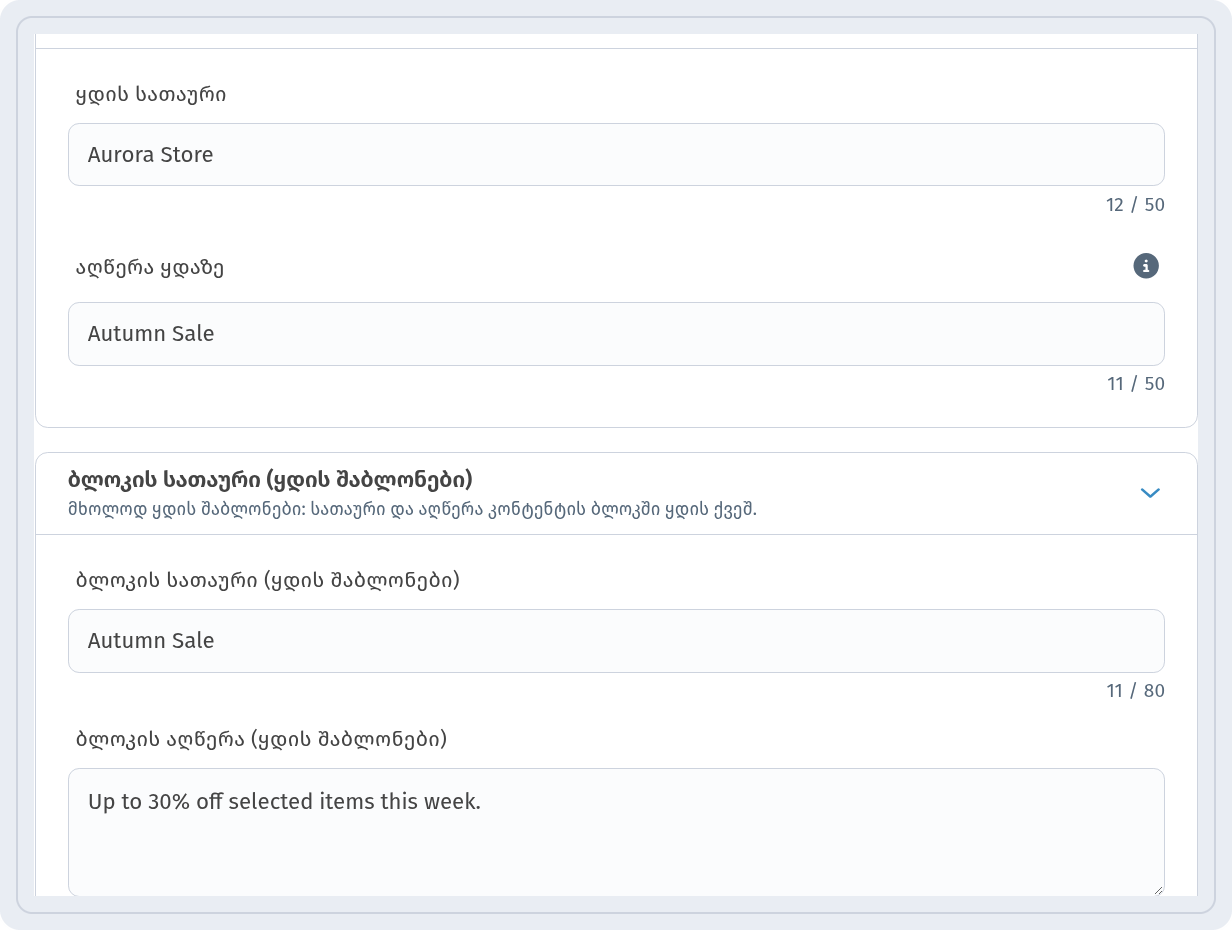Screen dimensions: 1232x930
Task: Click the ბლოკის სათაური (ყდის შაბლონები) input field
Action: 616,641
